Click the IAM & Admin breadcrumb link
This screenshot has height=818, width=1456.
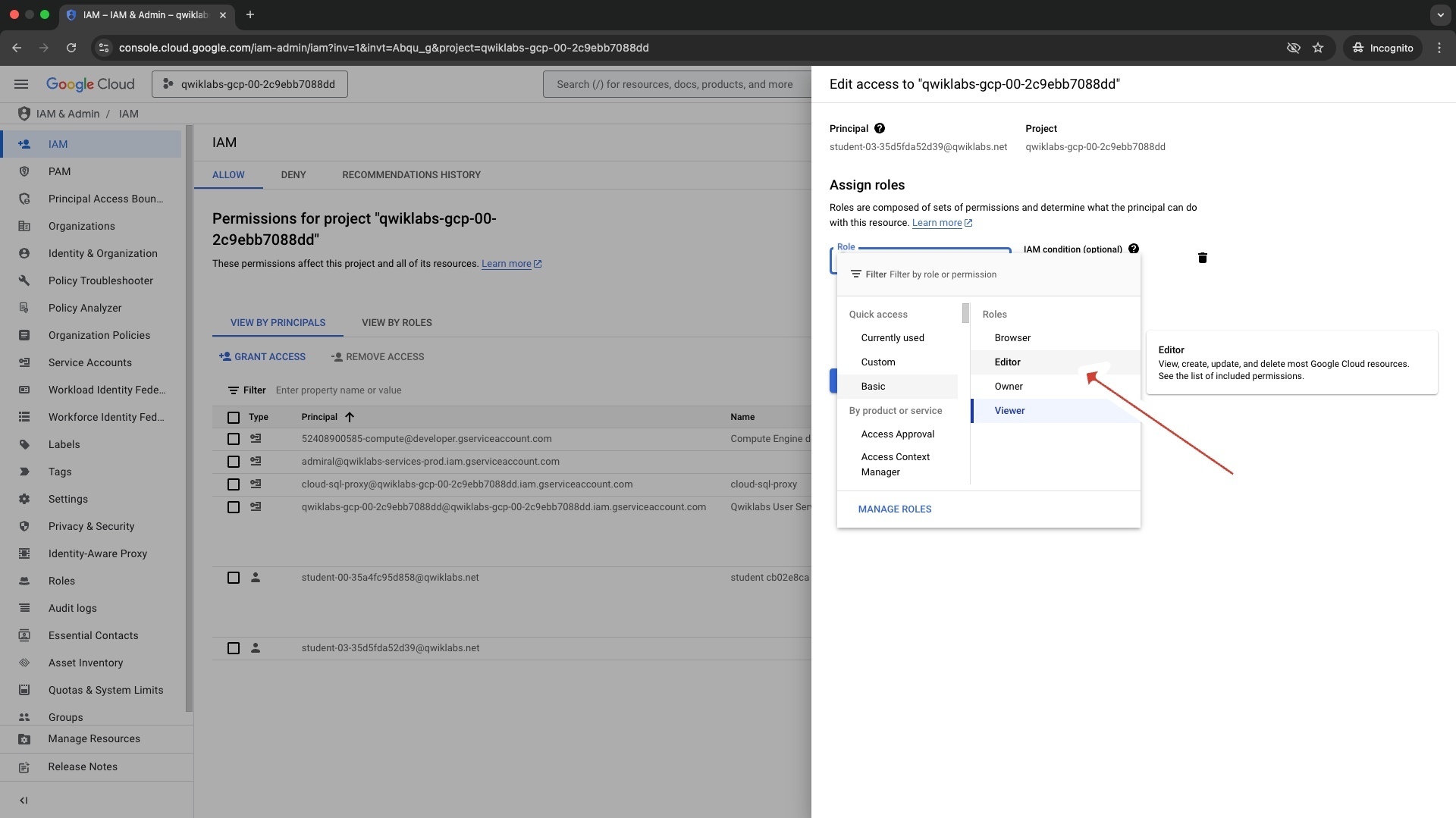[68, 114]
